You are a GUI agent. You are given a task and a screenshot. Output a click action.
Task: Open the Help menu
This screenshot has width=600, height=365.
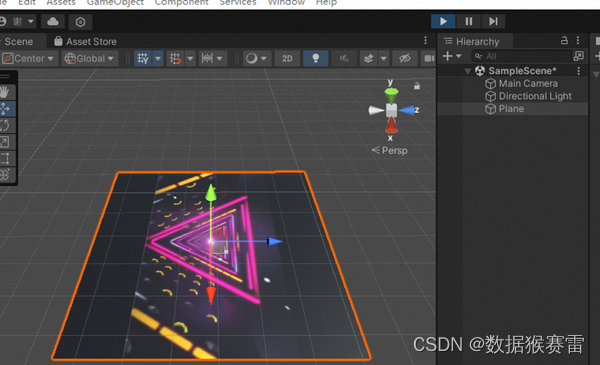pos(326,3)
